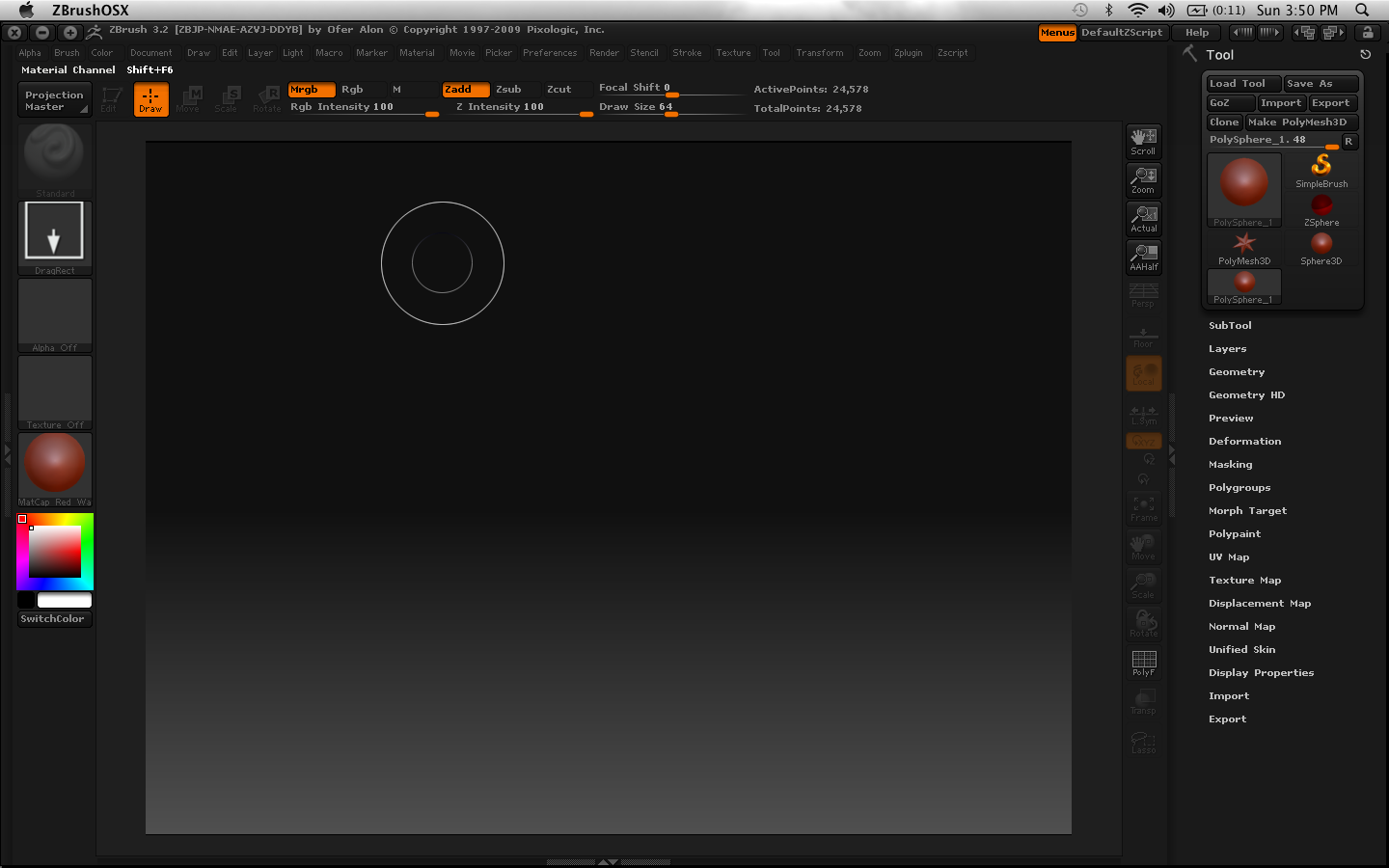The image size is (1389, 868).
Task: Select the SimpleBrush tool
Action: [x=1321, y=172]
